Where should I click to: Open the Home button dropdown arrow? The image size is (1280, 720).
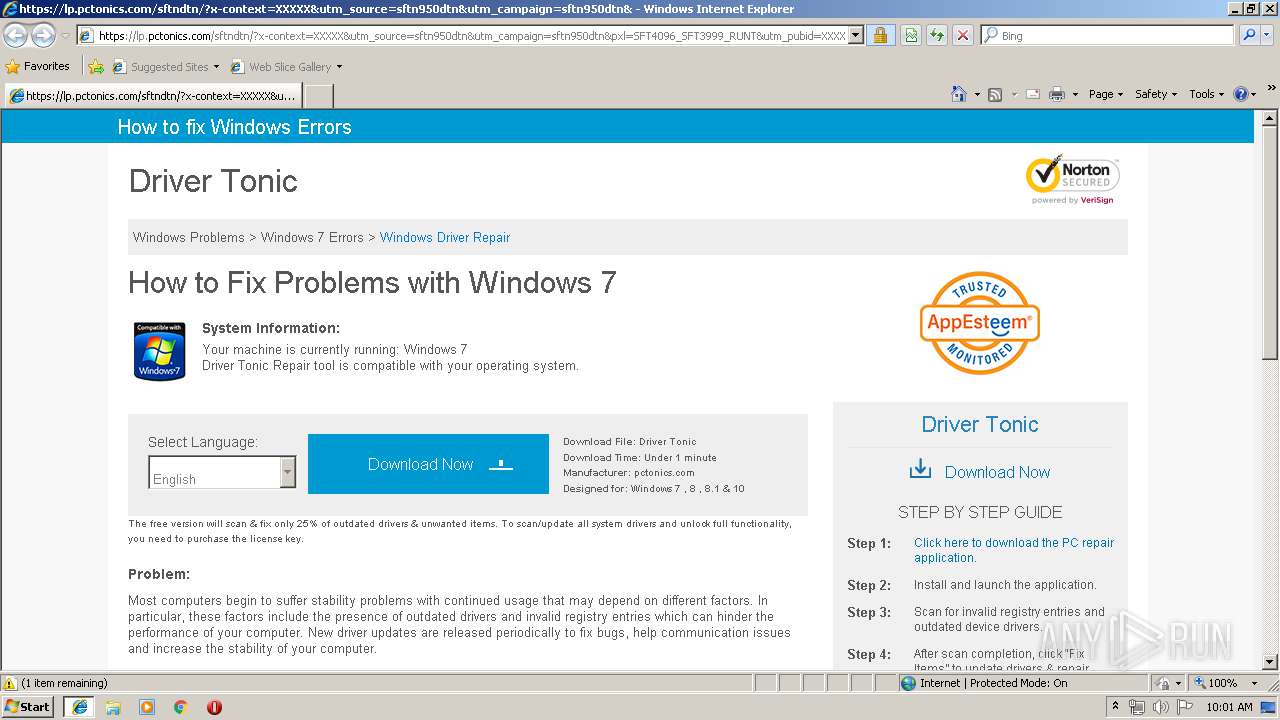tap(977, 94)
